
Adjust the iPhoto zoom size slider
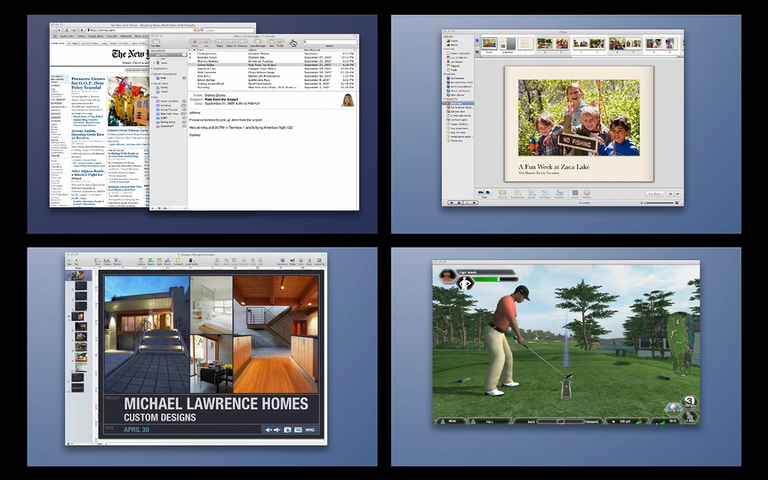659,203
